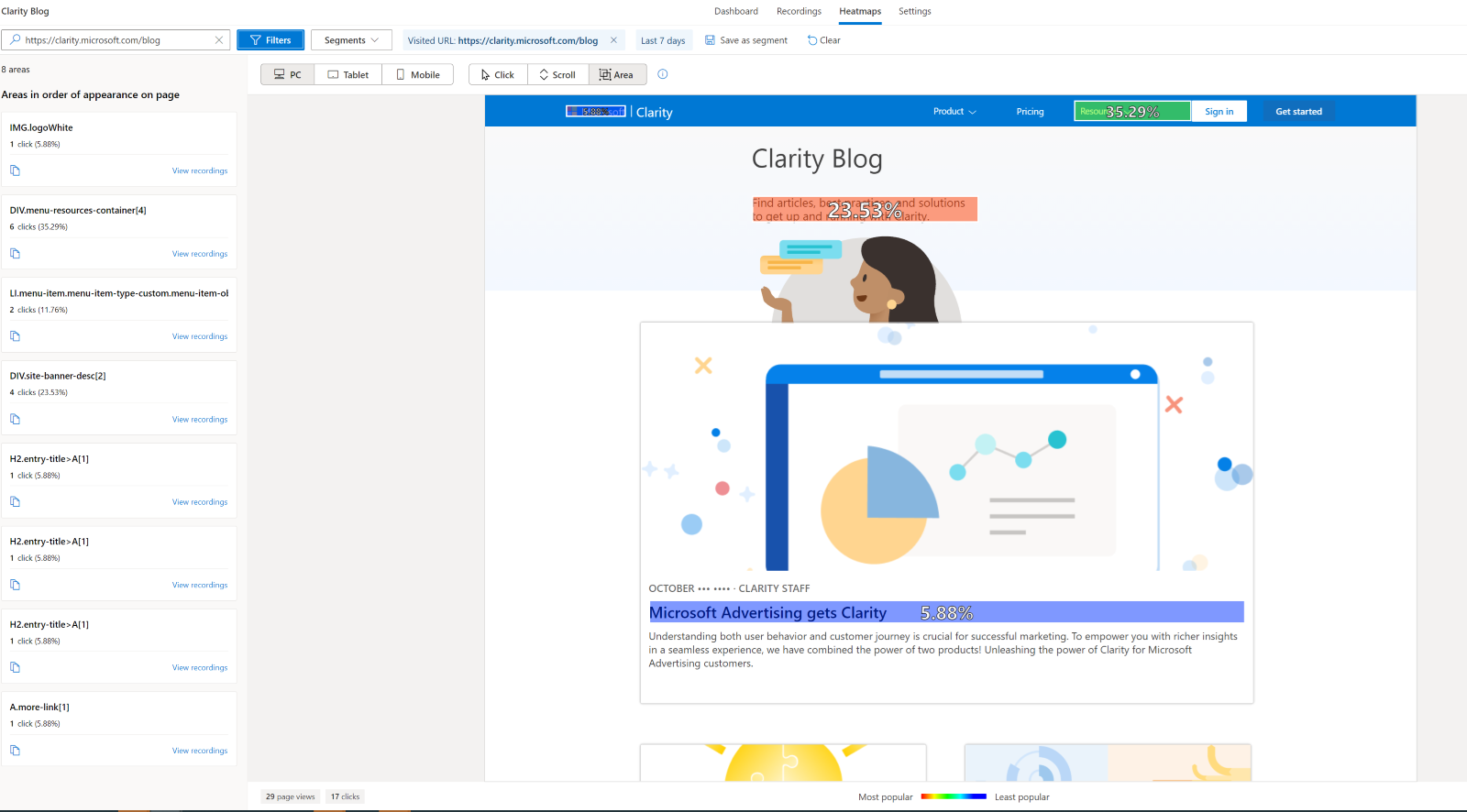Switch to the Dashboard tab
The image size is (1467, 812).
736,11
